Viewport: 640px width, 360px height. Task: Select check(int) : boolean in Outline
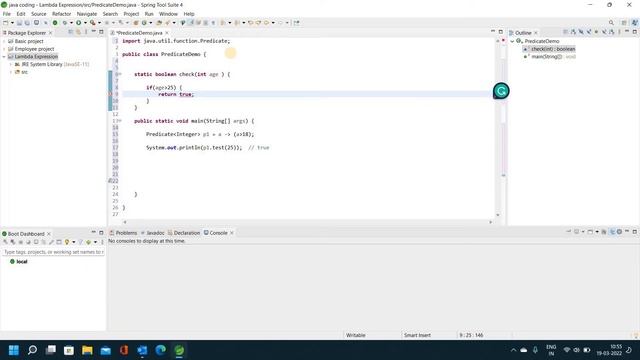(549, 49)
